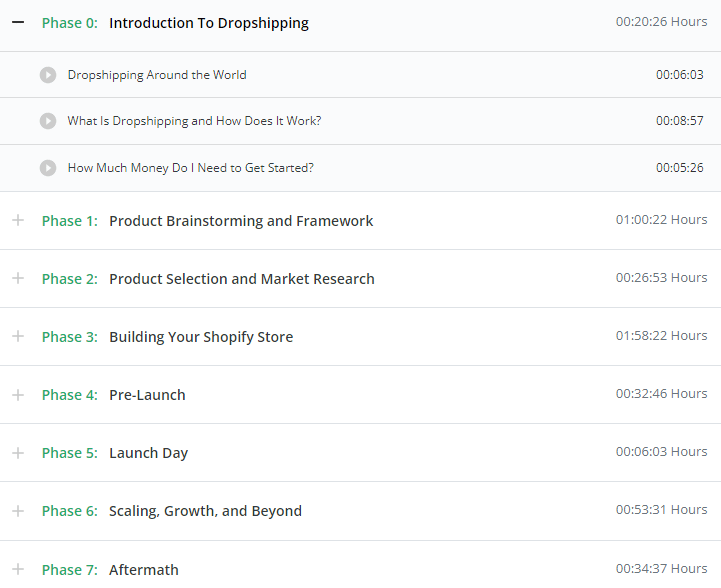Select Scaling, Growth, and Beyond heading

click(206, 511)
